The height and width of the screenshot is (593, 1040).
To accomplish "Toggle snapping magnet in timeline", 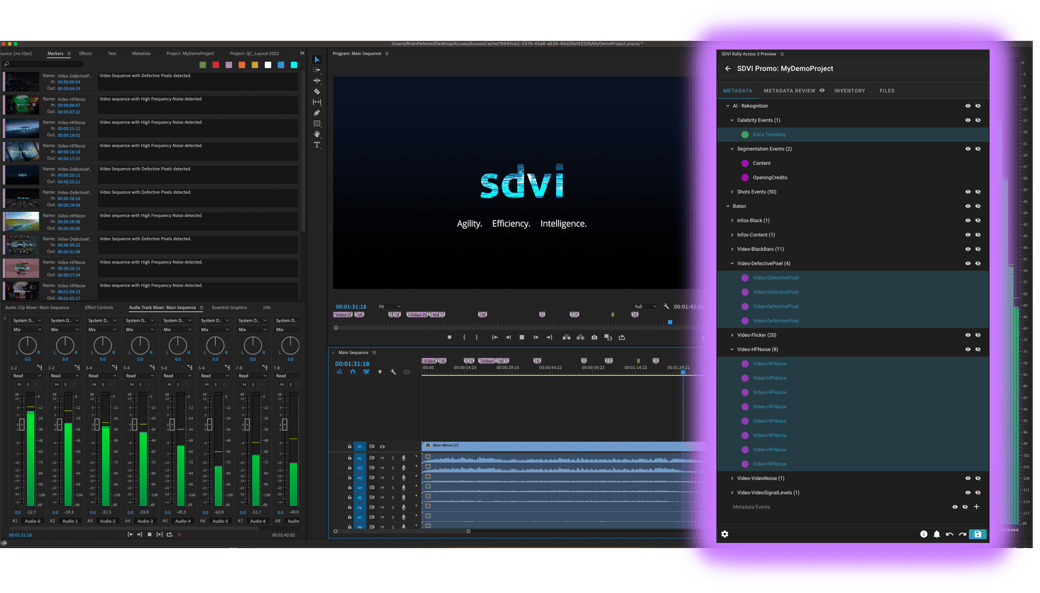I will pos(353,372).
